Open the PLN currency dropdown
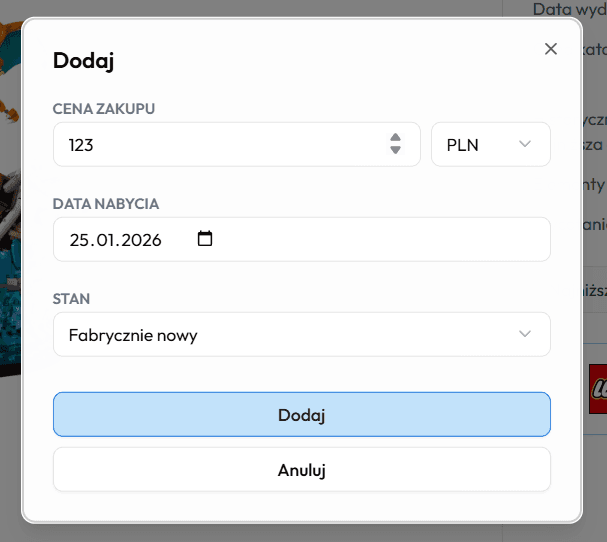Image resolution: width=607 pixels, height=542 pixels. pyautogui.click(x=490, y=144)
